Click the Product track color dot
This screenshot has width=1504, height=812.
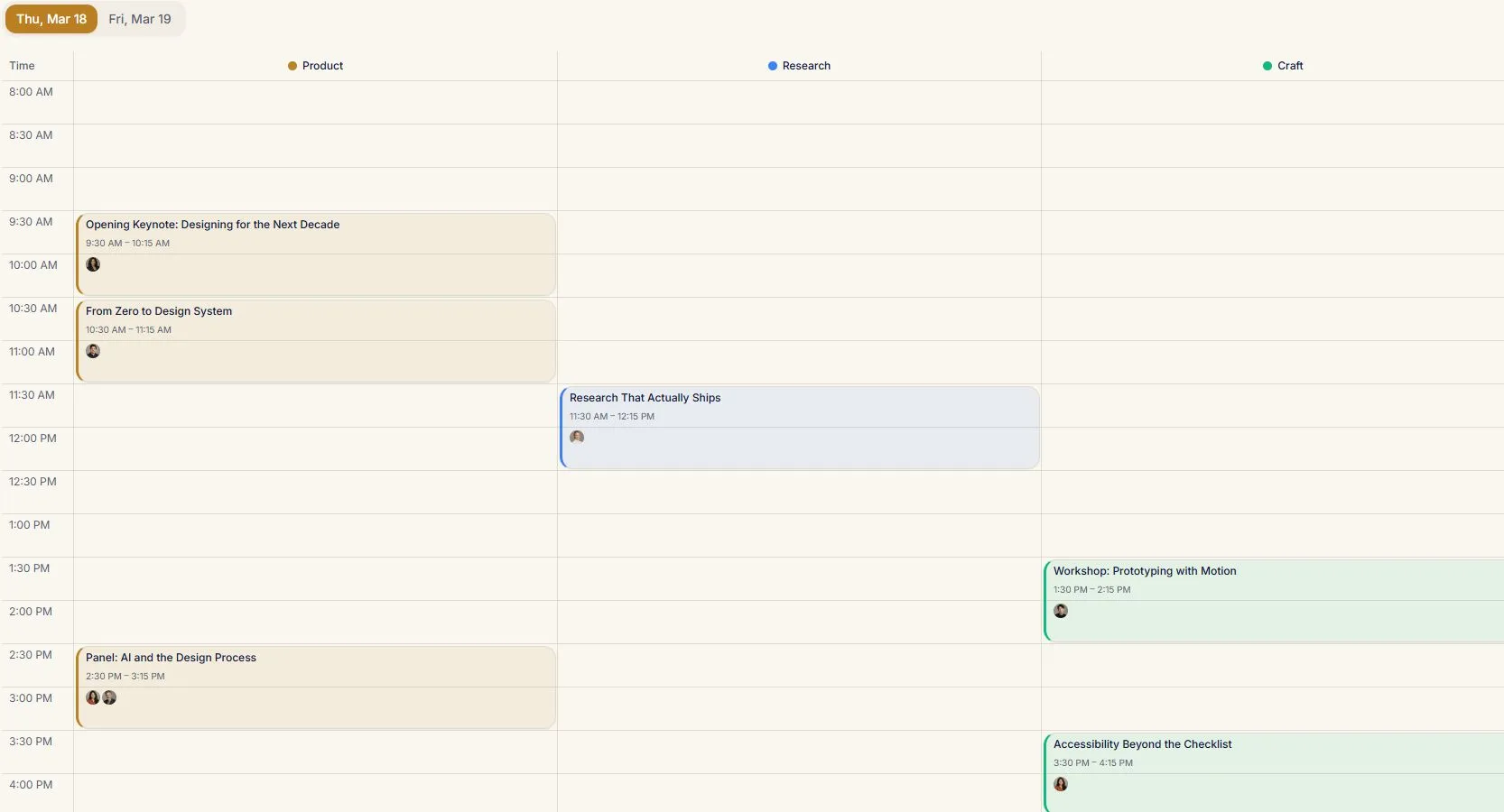coord(292,66)
